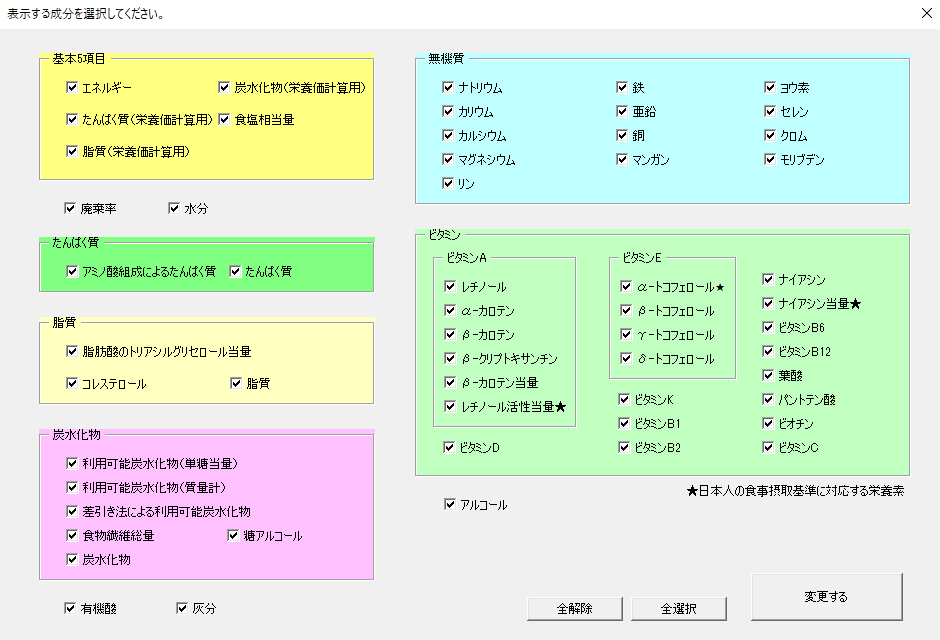
Task: Toggle the α-トコフェロール★ checkbox
Action: coord(626,287)
